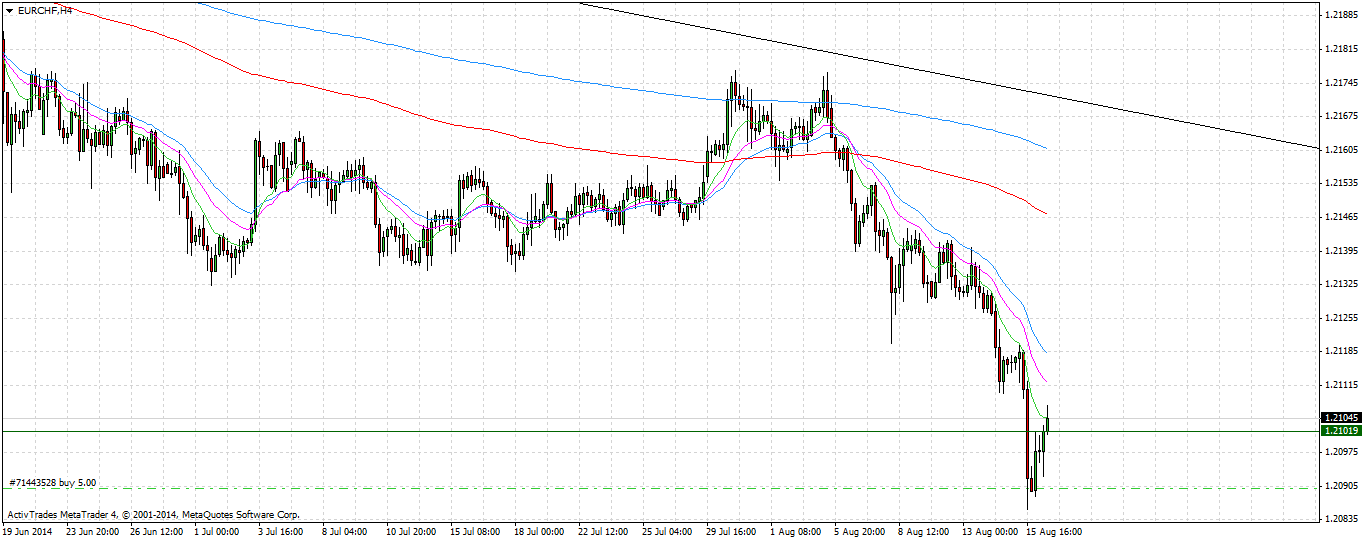Click the 26 Jun 12:00 time label
This screenshot has height=540, width=1362.
tap(156, 531)
